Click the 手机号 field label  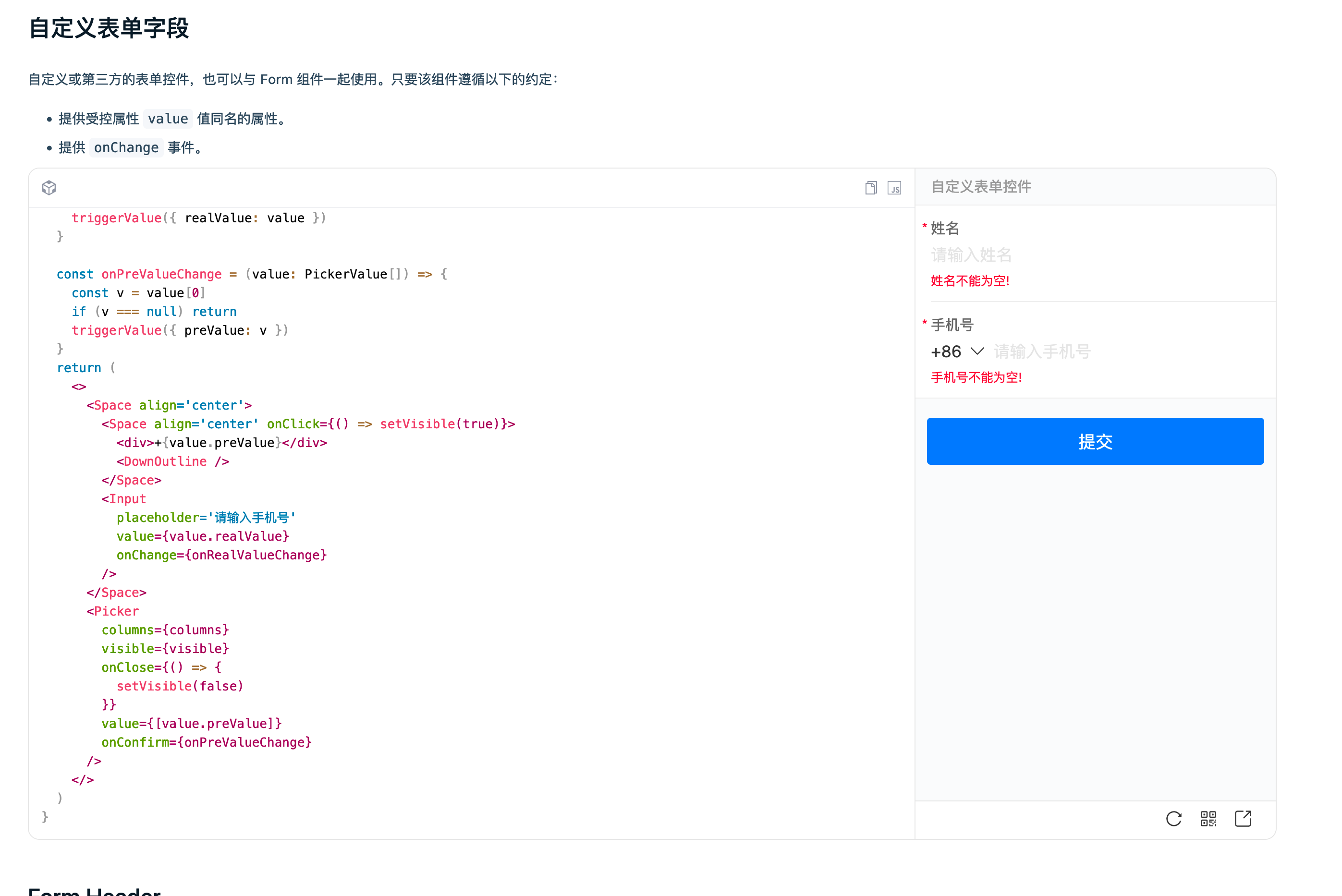pos(952,325)
